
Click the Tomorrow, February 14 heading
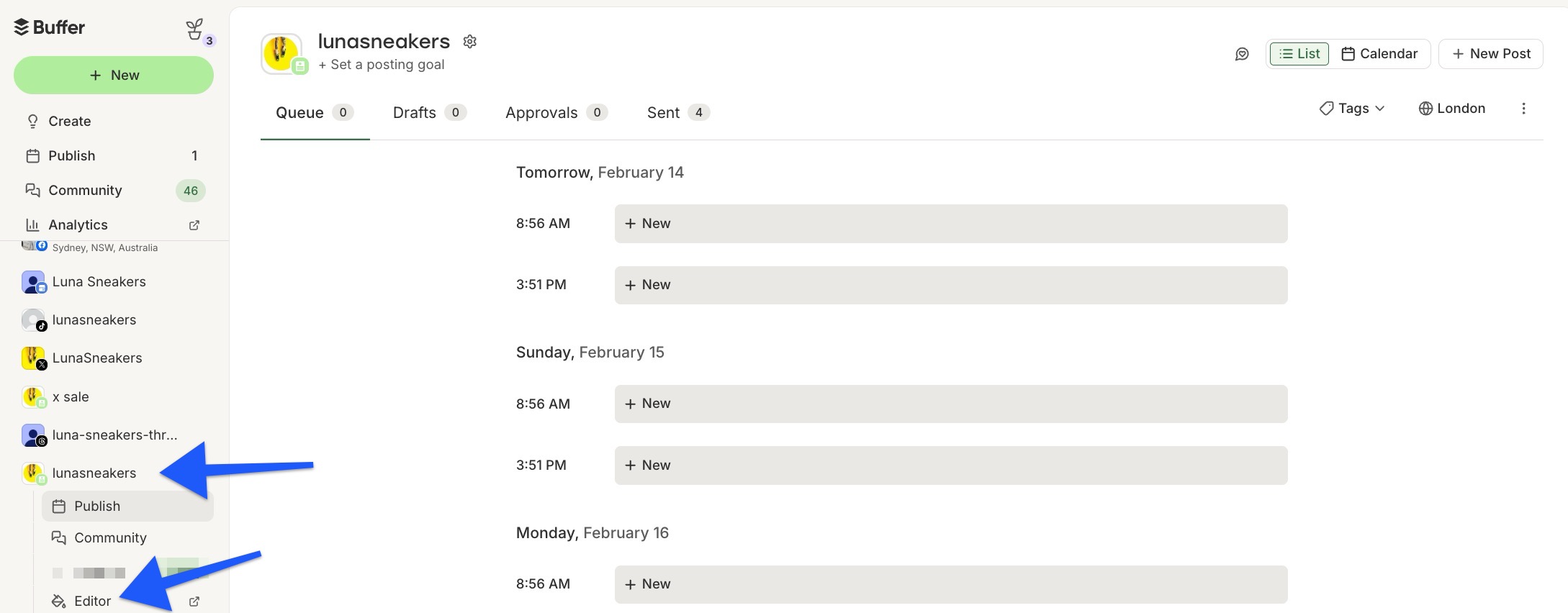(x=600, y=173)
